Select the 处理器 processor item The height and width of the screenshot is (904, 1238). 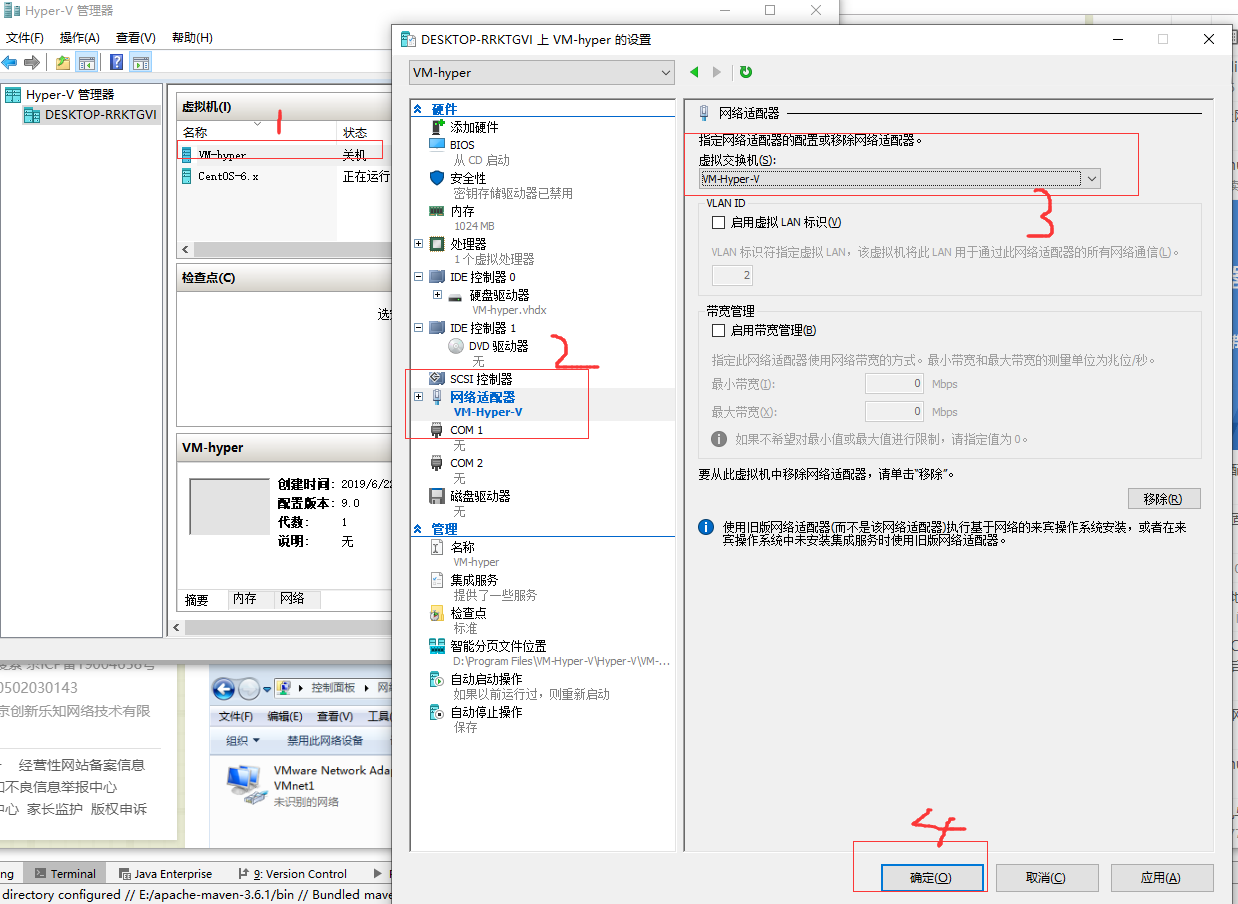pos(468,244)
